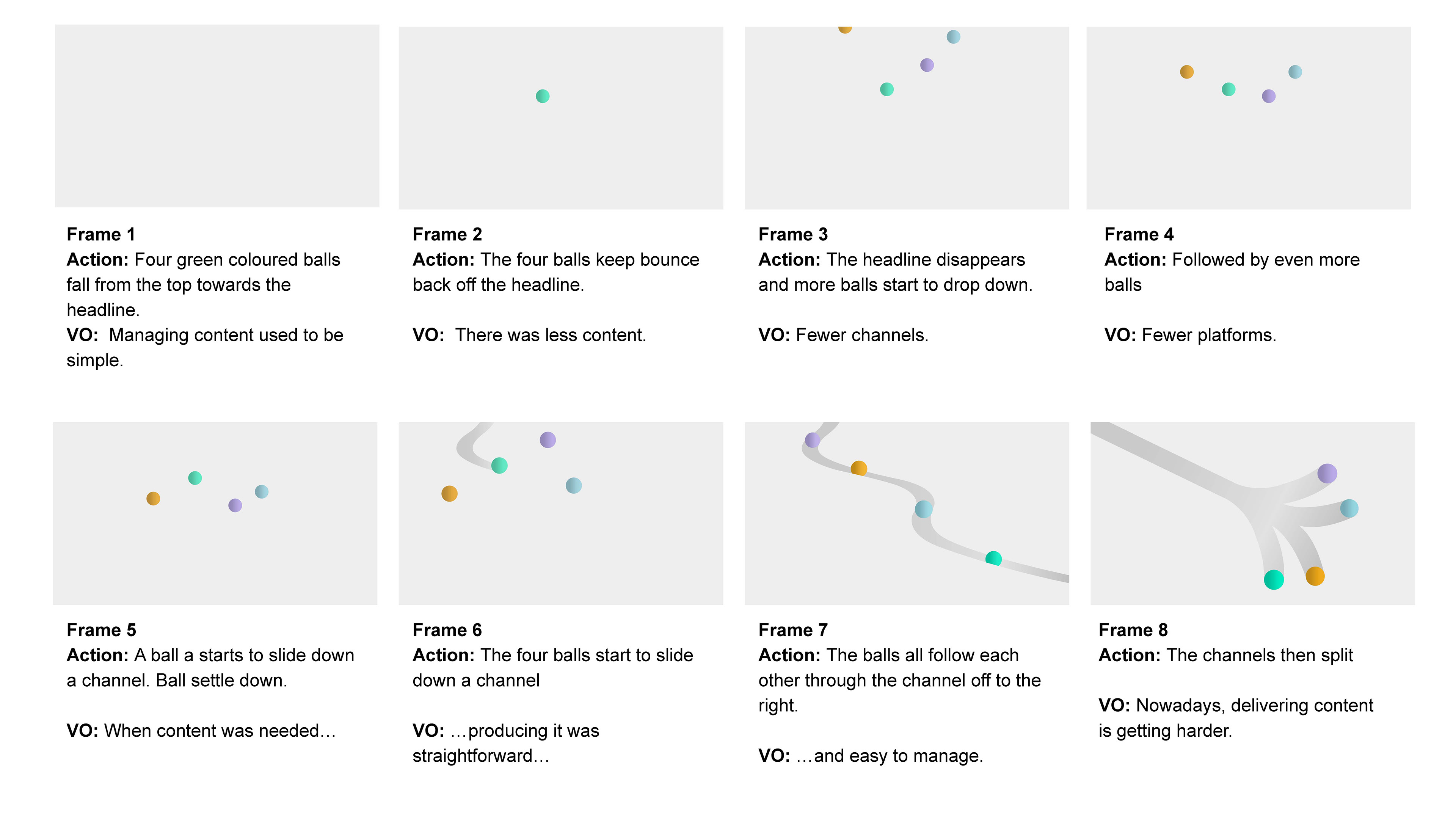Click the purple ball in Frame 6
Viewport: 1456px width, 819px height.
coord(548,440)
